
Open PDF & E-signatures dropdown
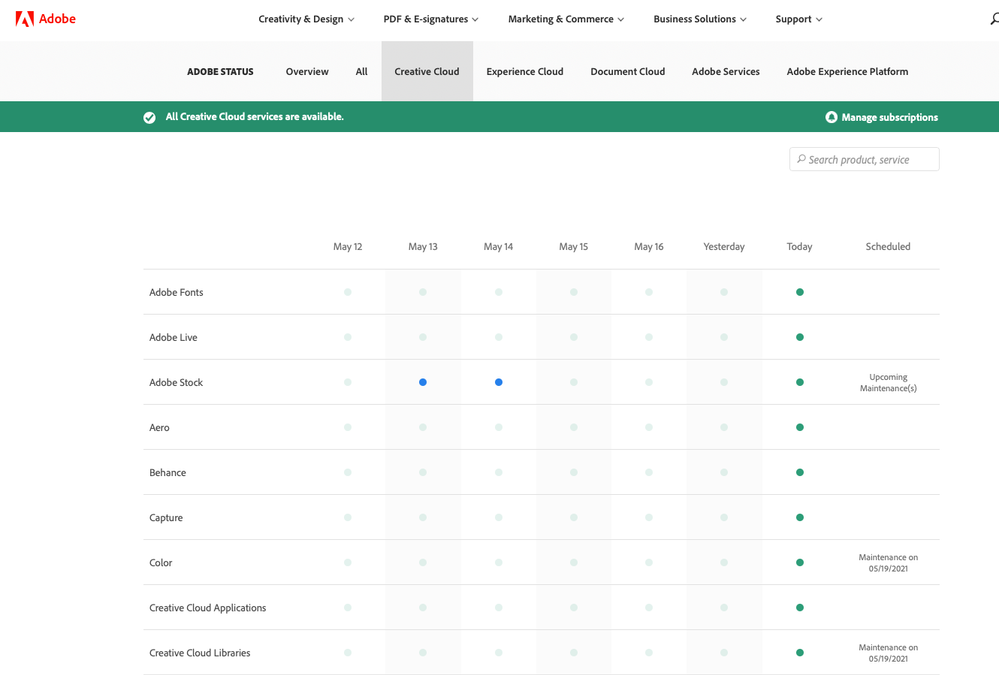click(x=430, y=19)
